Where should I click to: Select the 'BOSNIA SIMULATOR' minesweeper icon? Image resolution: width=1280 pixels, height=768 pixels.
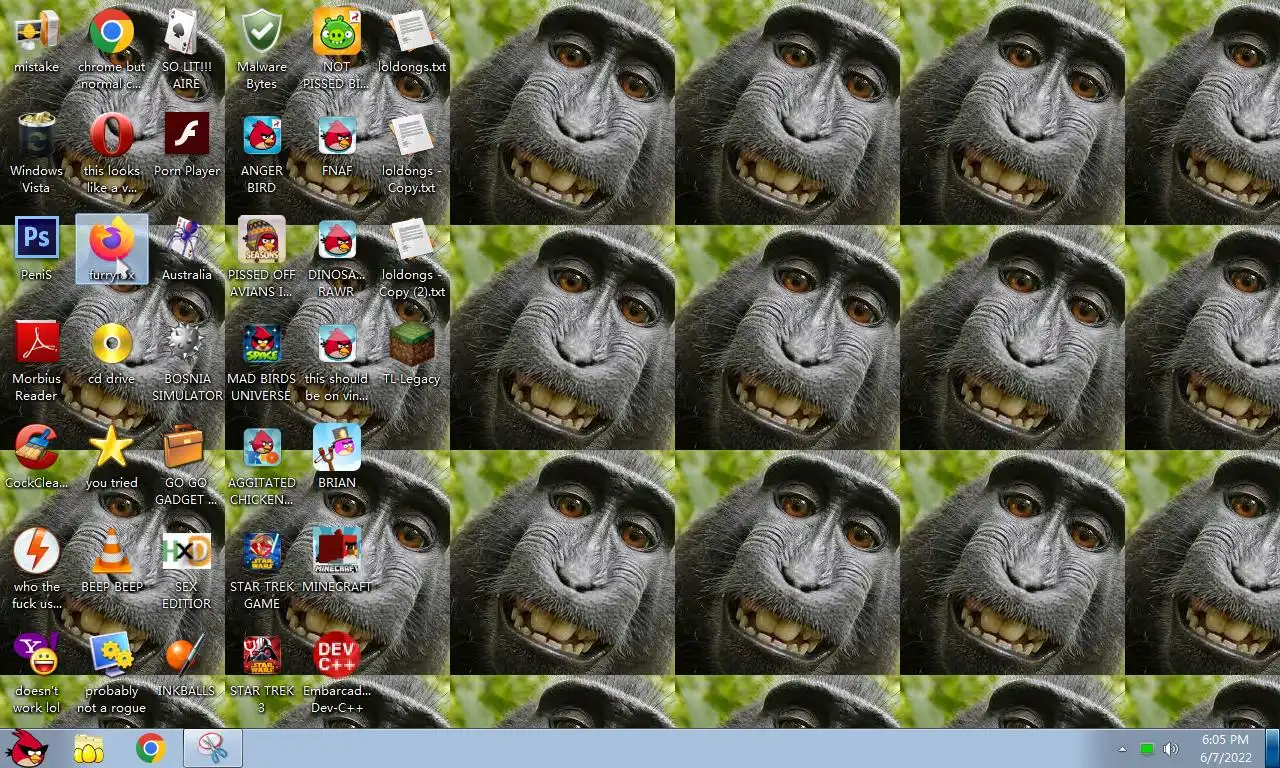187,362
